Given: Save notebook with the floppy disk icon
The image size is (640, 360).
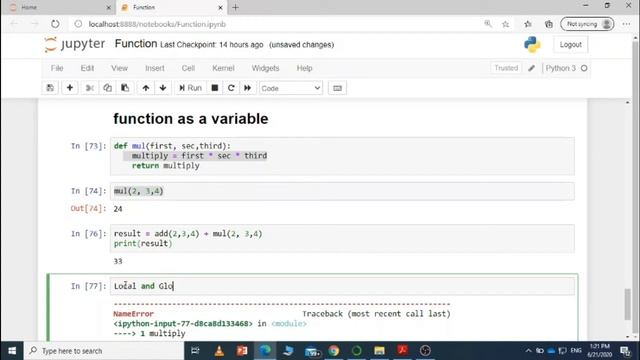Looking at the screenshot, I should pos(50,88).
